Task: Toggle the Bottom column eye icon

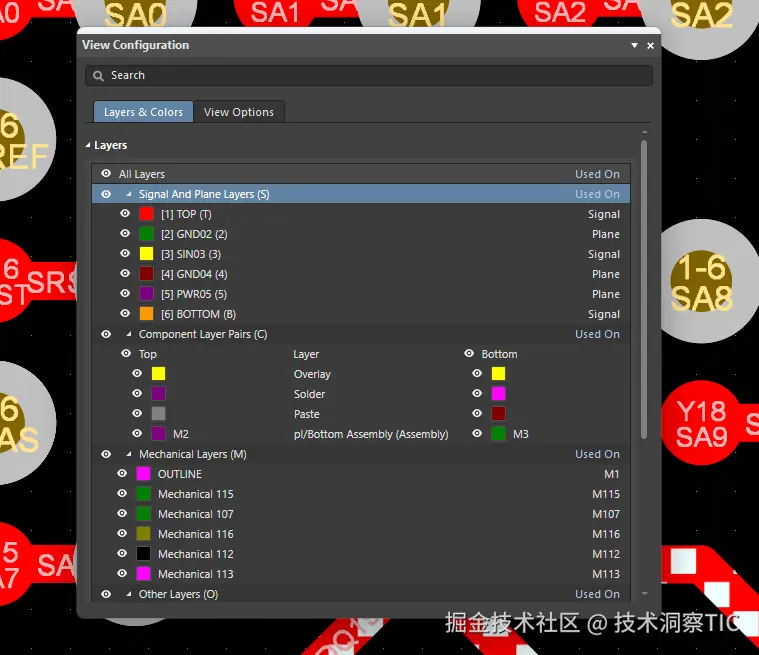Action: click(469, 353)
